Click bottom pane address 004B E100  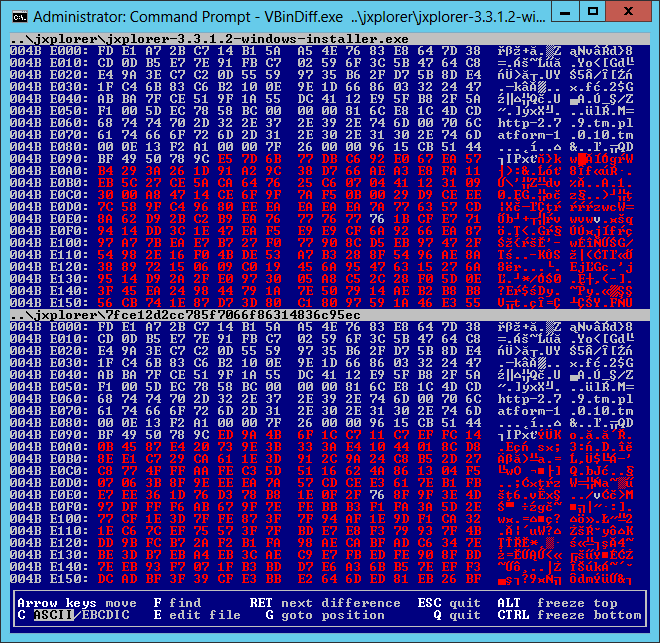[49, 519]
